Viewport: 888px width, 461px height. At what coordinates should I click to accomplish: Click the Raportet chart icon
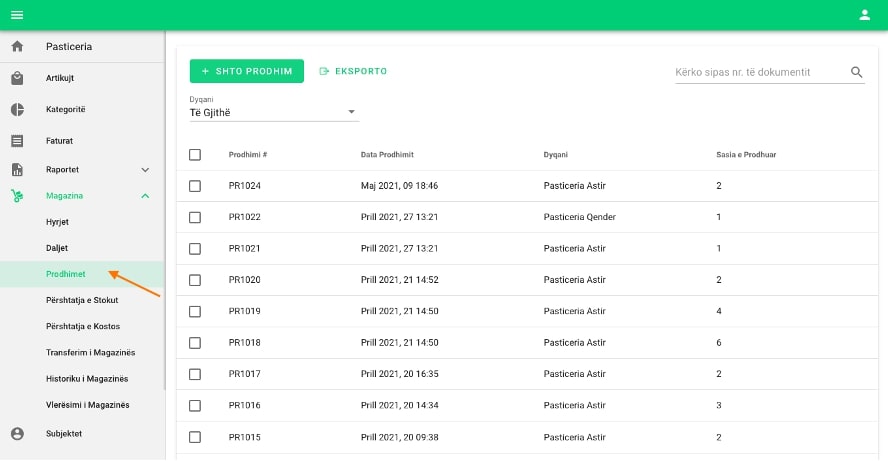17,170
